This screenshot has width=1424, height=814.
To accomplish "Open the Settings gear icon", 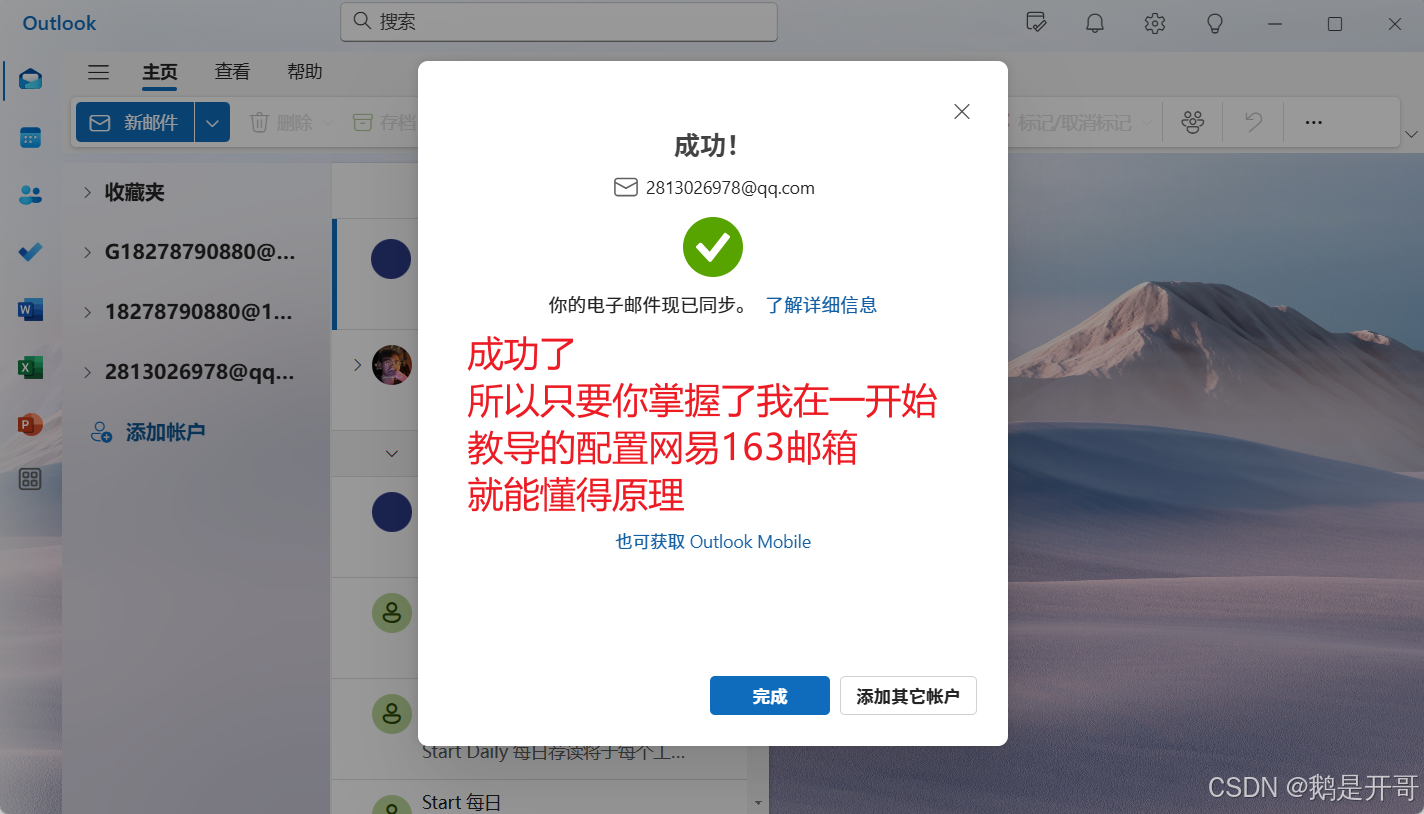I will coord(1155,23).
